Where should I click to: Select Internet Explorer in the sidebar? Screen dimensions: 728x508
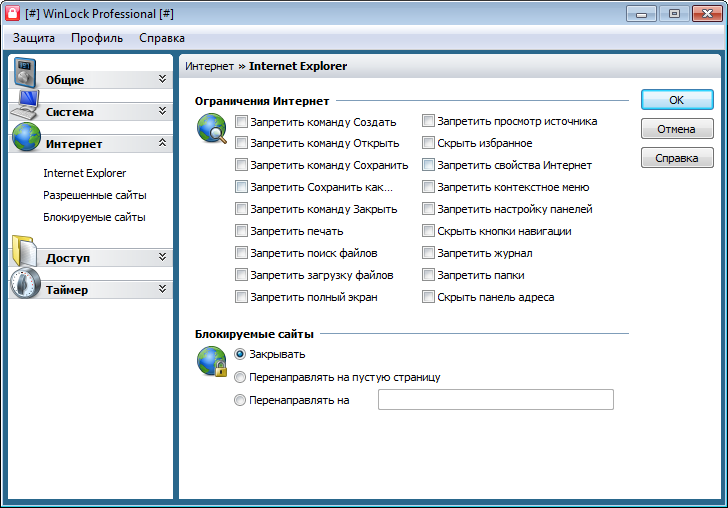(x=84, y=173)
